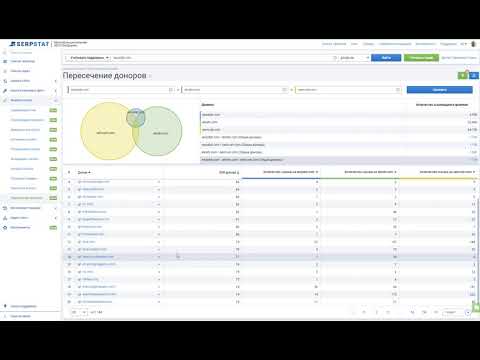Click the wrench icon in the sidebar
The height and width of the screenshot is (360, 480).
pyautogui.click(x=5, y=91)
